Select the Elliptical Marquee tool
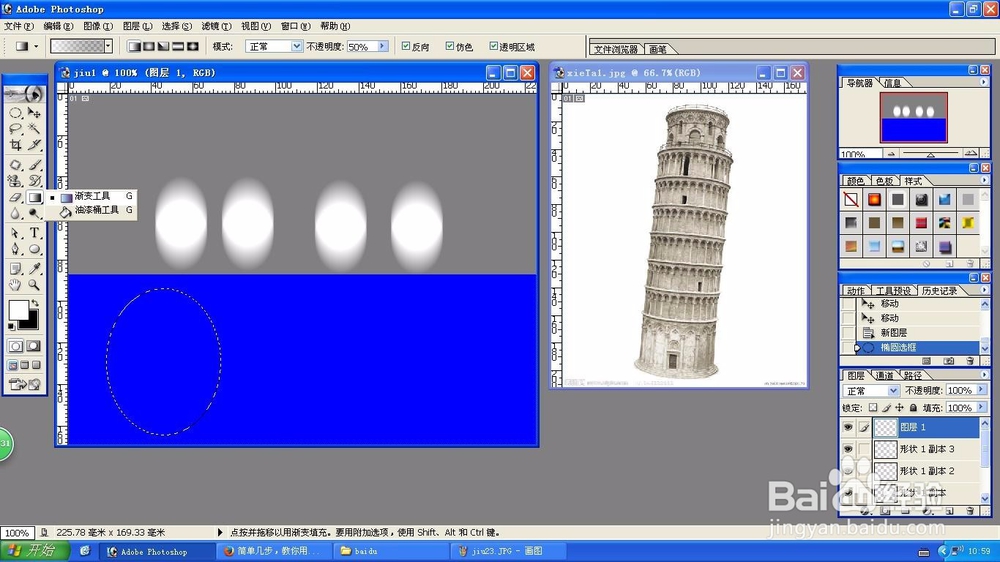 point(15,114)
